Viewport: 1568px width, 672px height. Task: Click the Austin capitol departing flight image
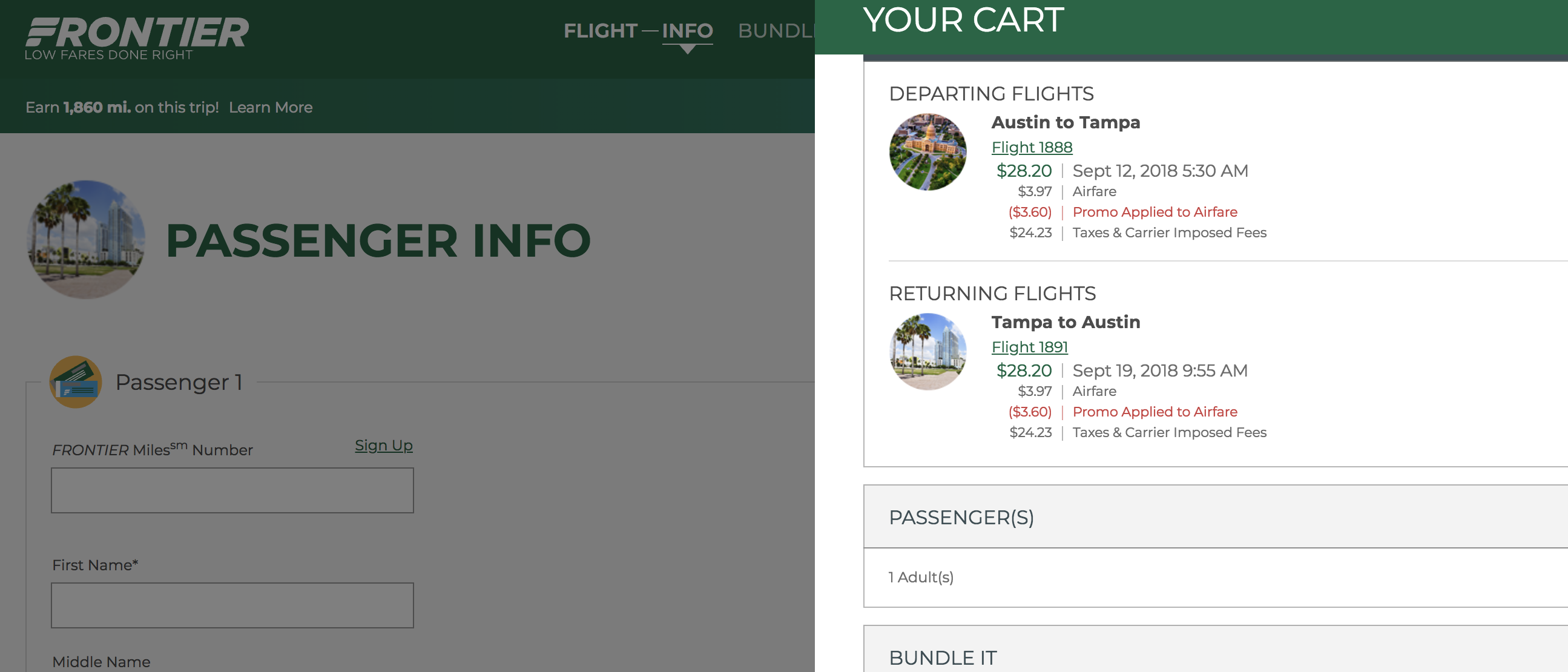click(927, 152)
